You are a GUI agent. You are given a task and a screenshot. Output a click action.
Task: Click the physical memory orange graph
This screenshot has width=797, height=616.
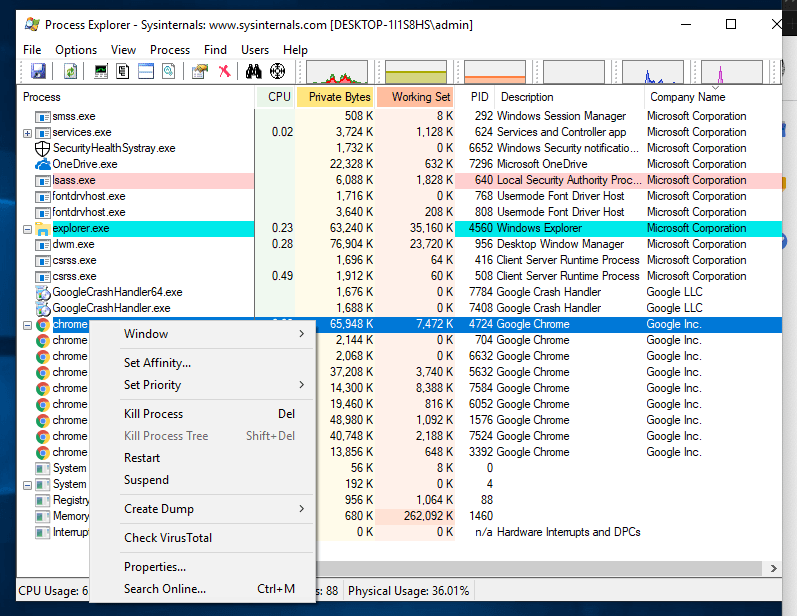click(x=495, y=72)
